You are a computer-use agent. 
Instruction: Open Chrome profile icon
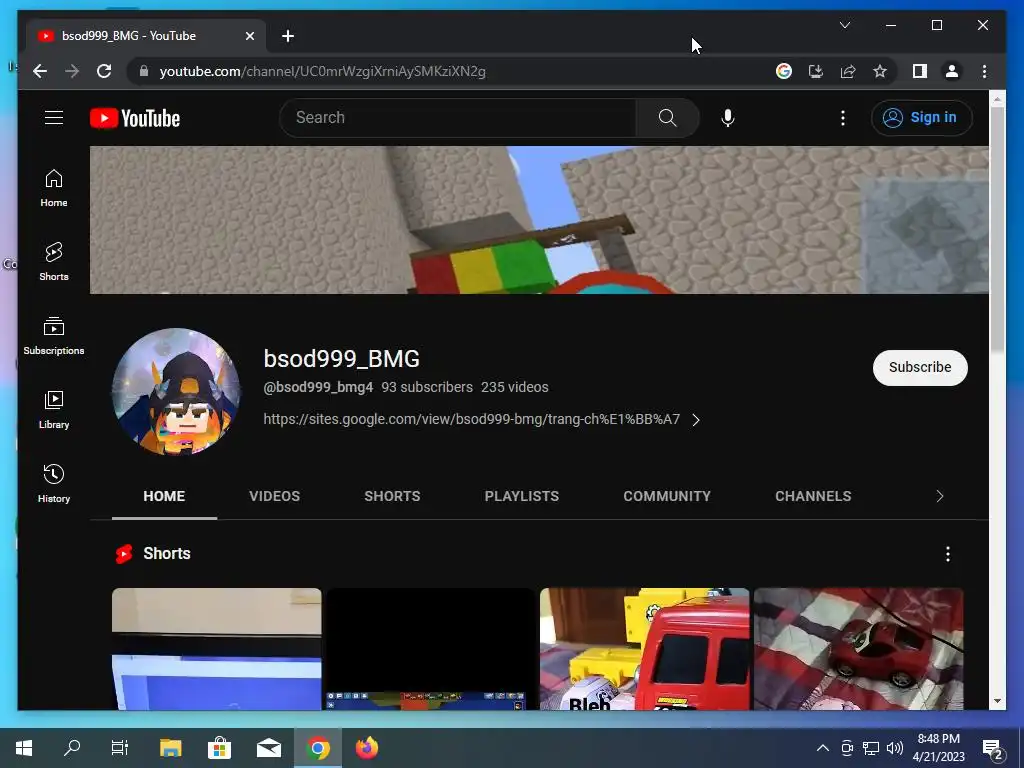click(952, 71)
